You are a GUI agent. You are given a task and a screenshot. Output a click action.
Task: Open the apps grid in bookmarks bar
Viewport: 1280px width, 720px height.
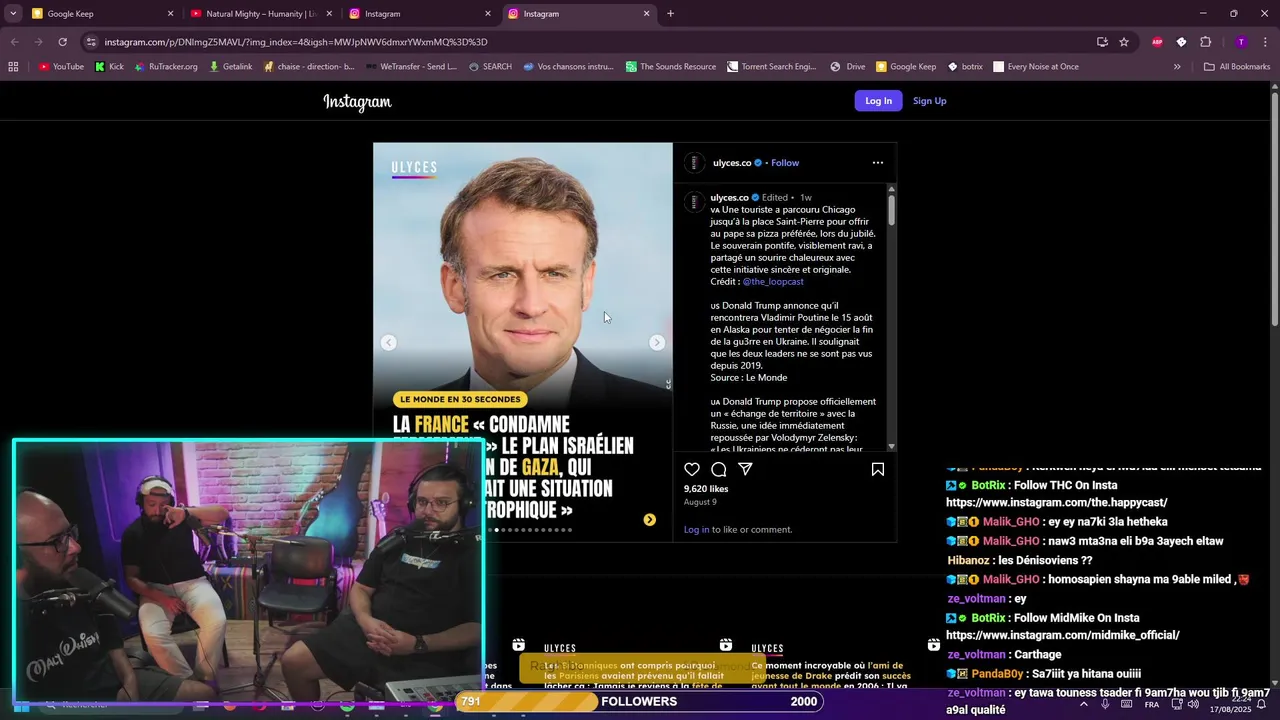click(x=13, y=67)
